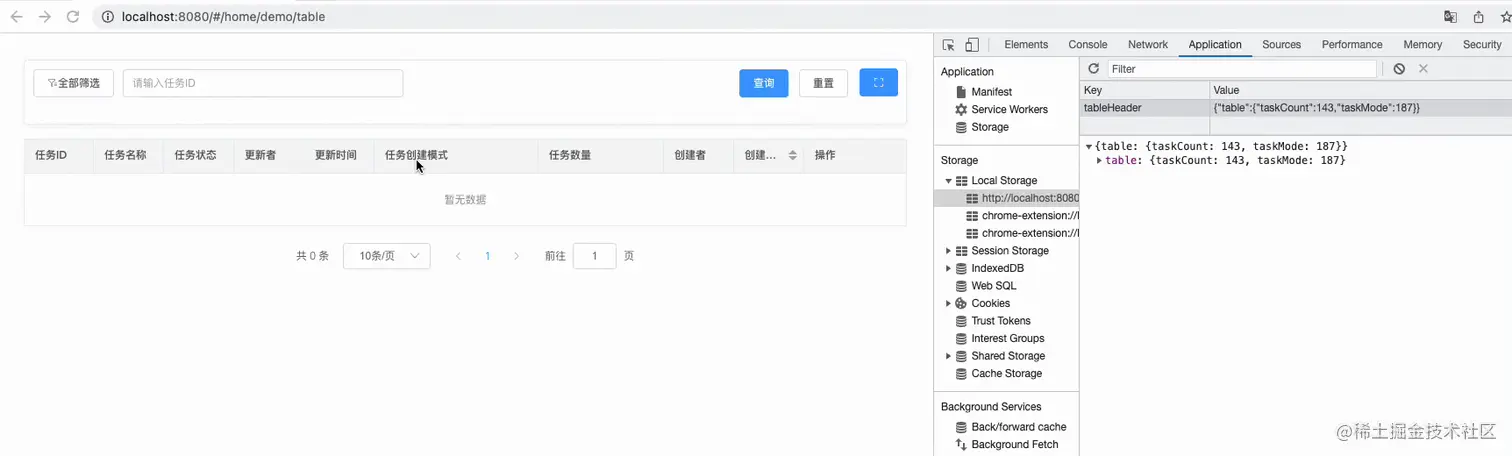Open Storage under Application section
Screen dimensions: 1512x456
989,128
